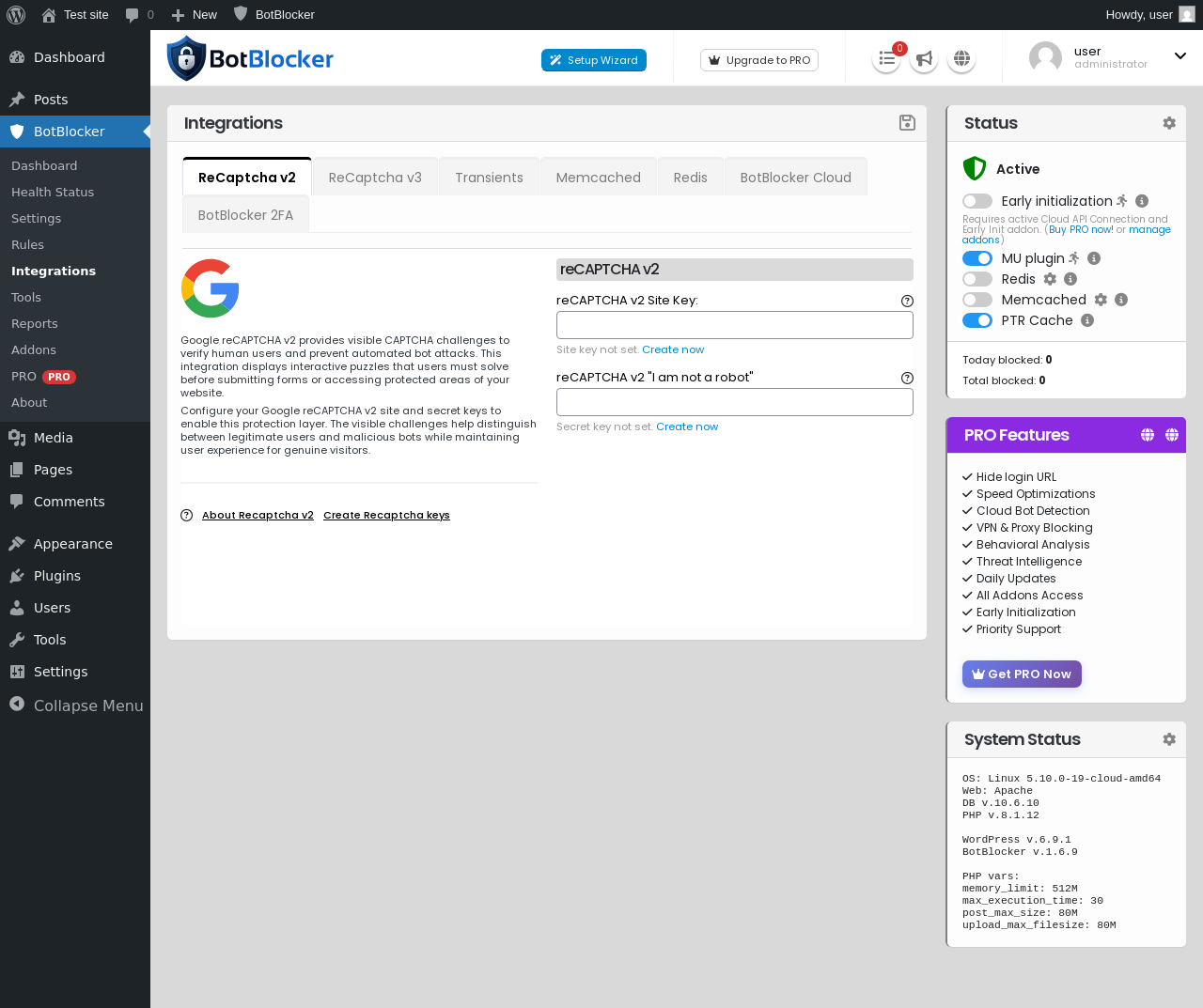Viewport: 1203px width, 1008px height.
Task: Go to Reports in BotBlocker submenu
Action: click(35, 323)
